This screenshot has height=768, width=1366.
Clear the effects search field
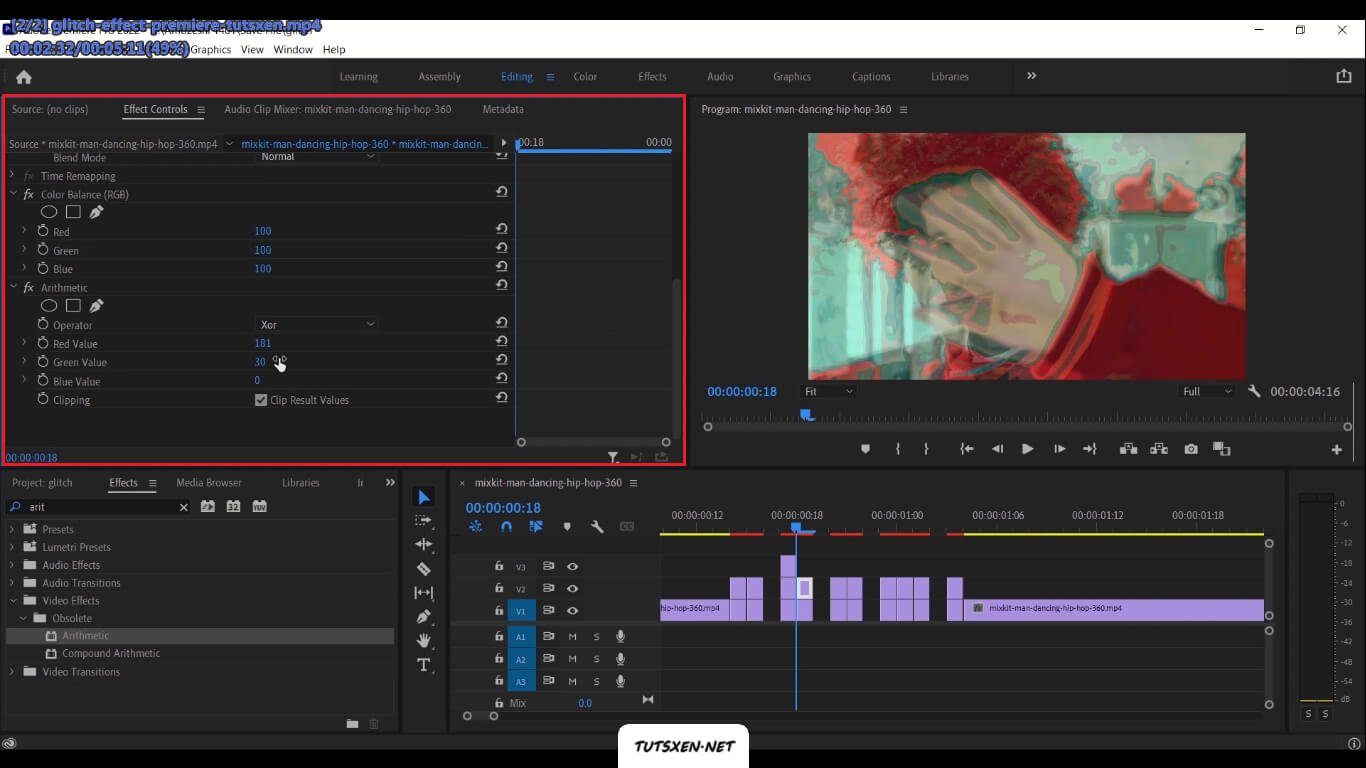pyautogui.click(x=183, y=507)
